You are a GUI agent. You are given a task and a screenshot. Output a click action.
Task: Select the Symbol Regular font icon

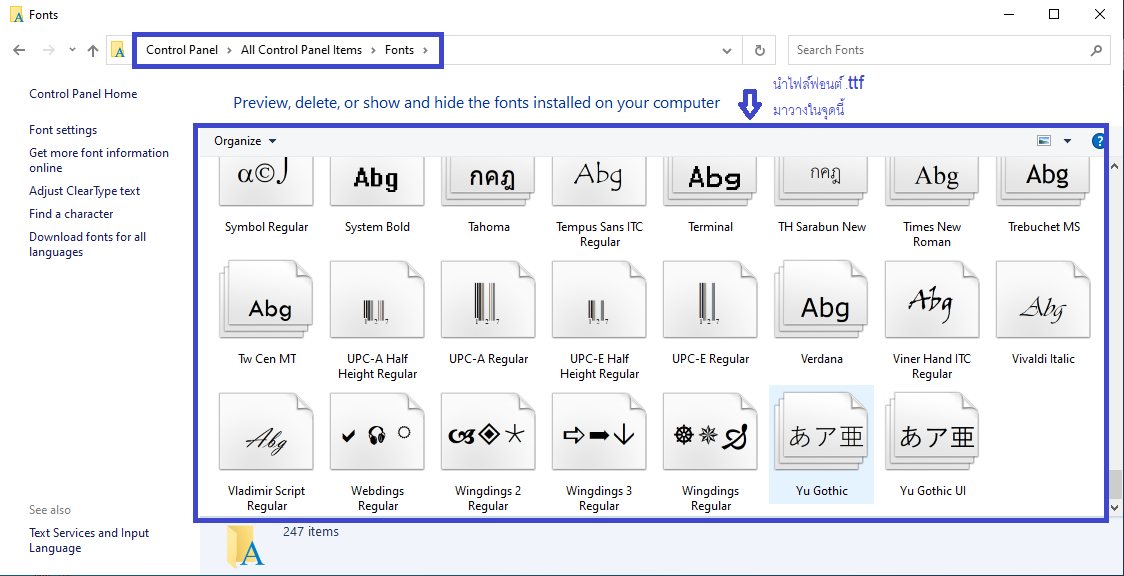pyautogui.click(x=266, y=183)
